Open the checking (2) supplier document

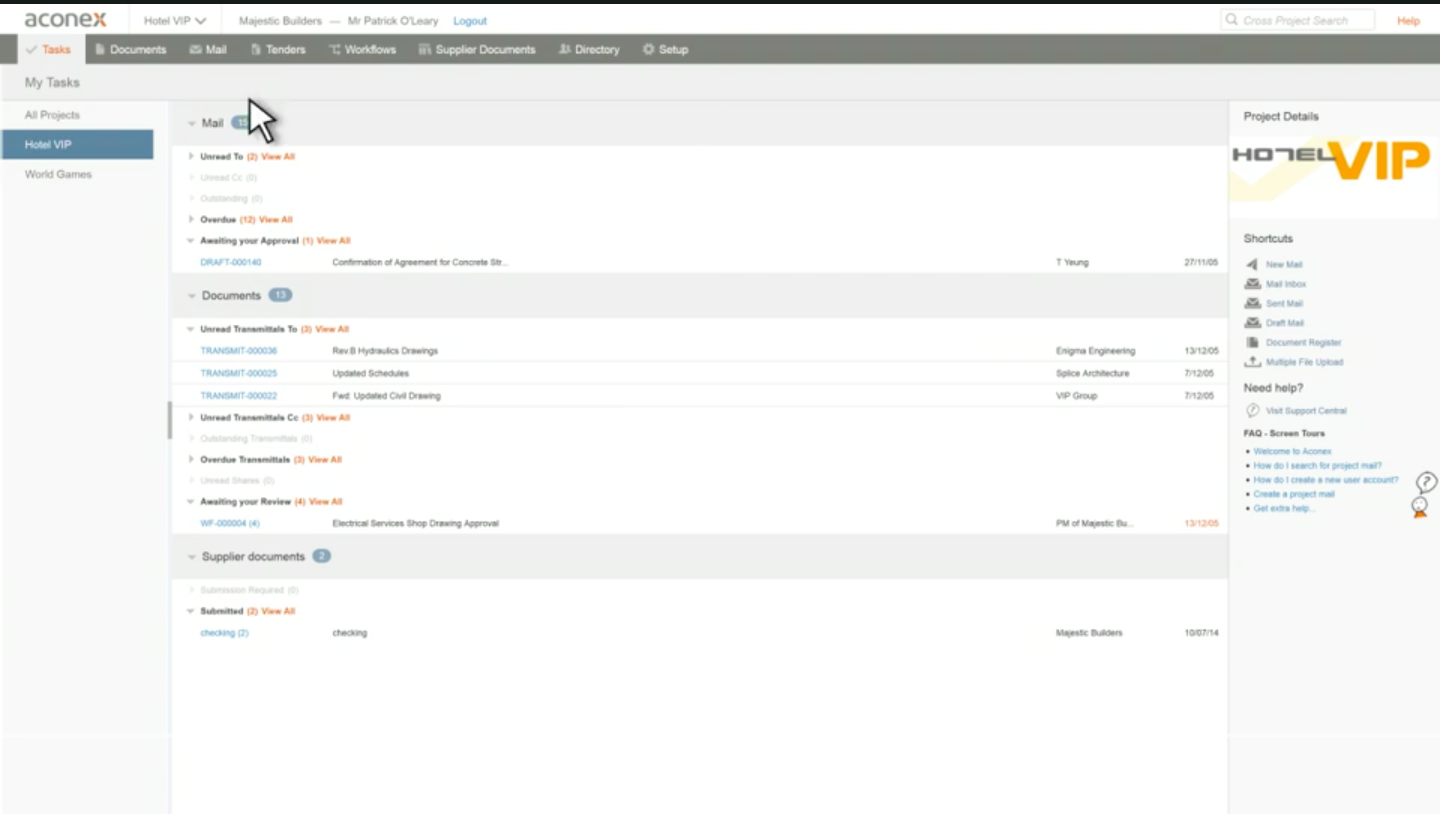(224, 633)
